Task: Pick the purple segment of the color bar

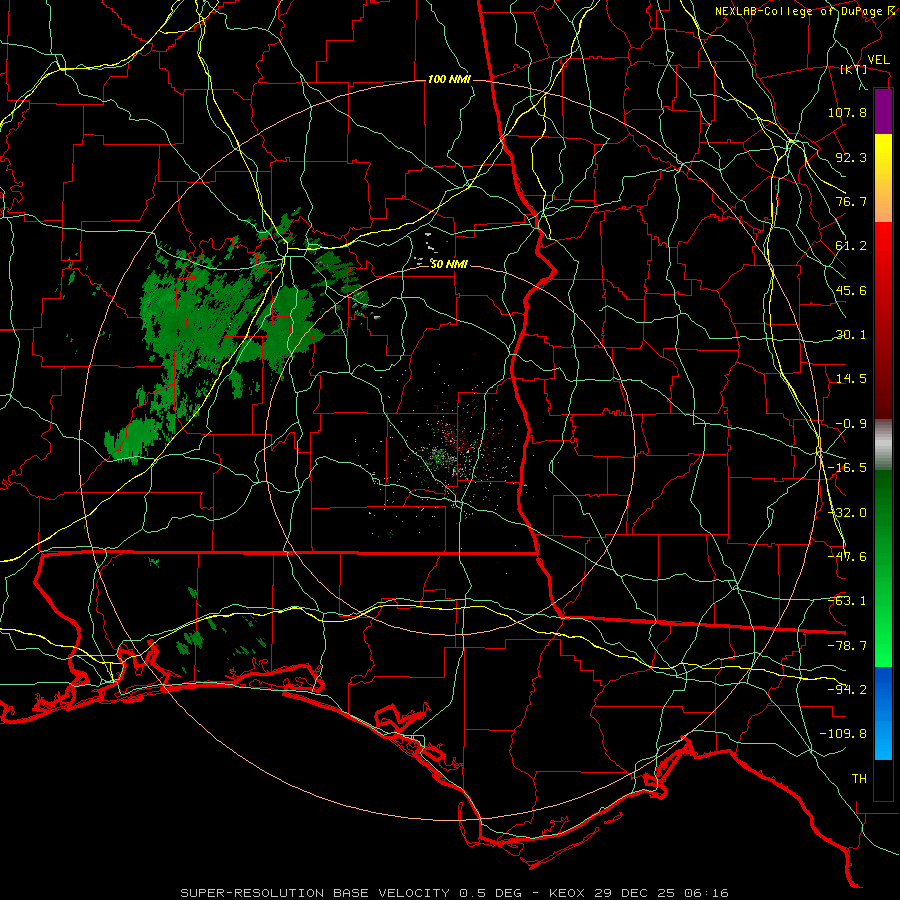Action: click(x=883, y=112)
